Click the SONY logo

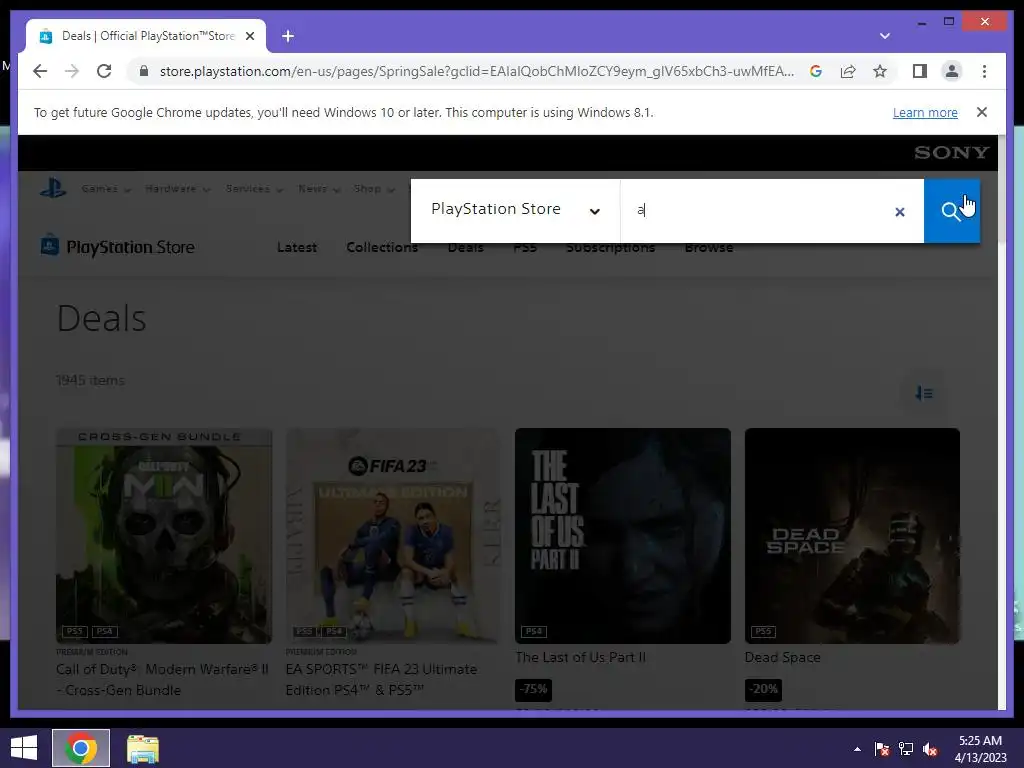[952, 152]
